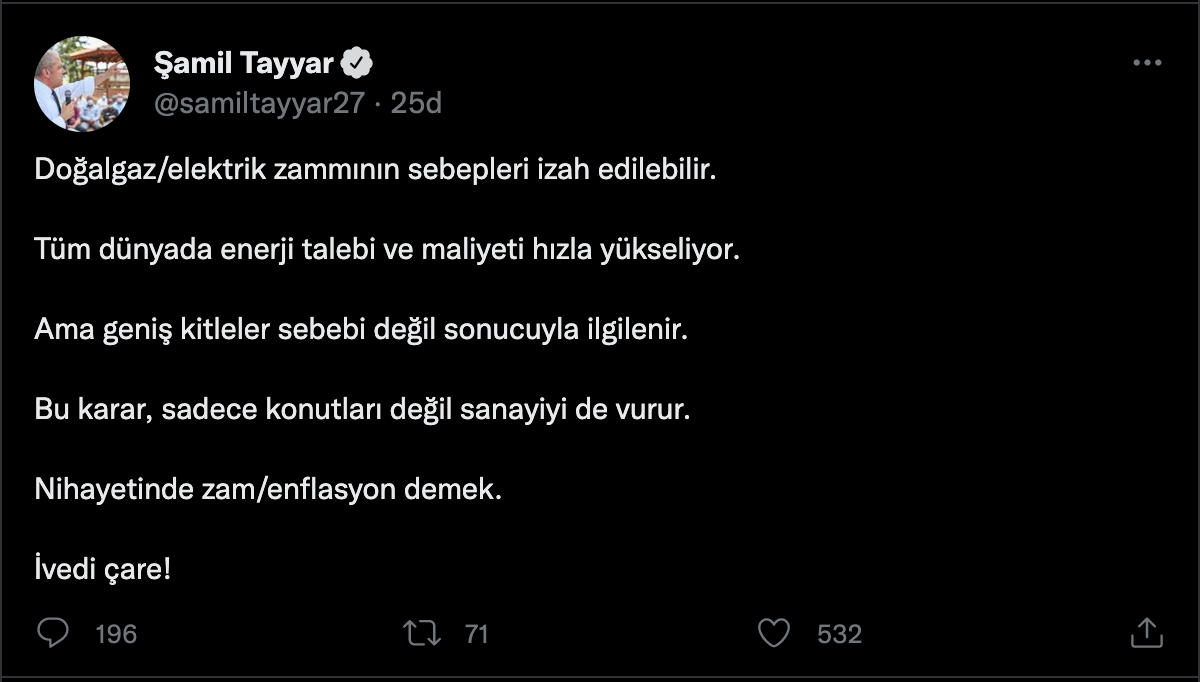Click the retweet count 71
Viewport: 1200px width, 682px height.
point(477,634)
